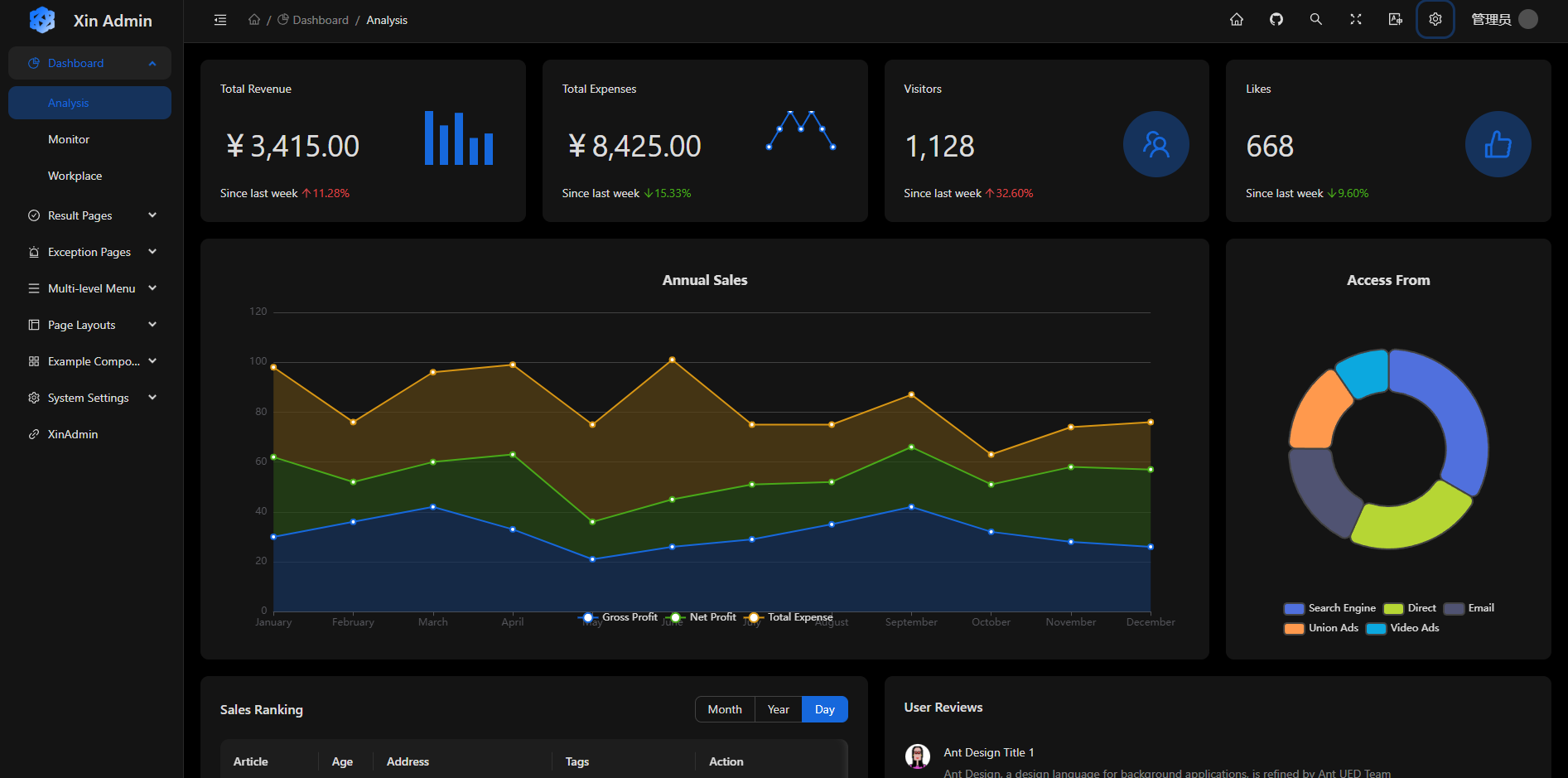Enter fullscreen using the expand icon

tap(1356, 20)
